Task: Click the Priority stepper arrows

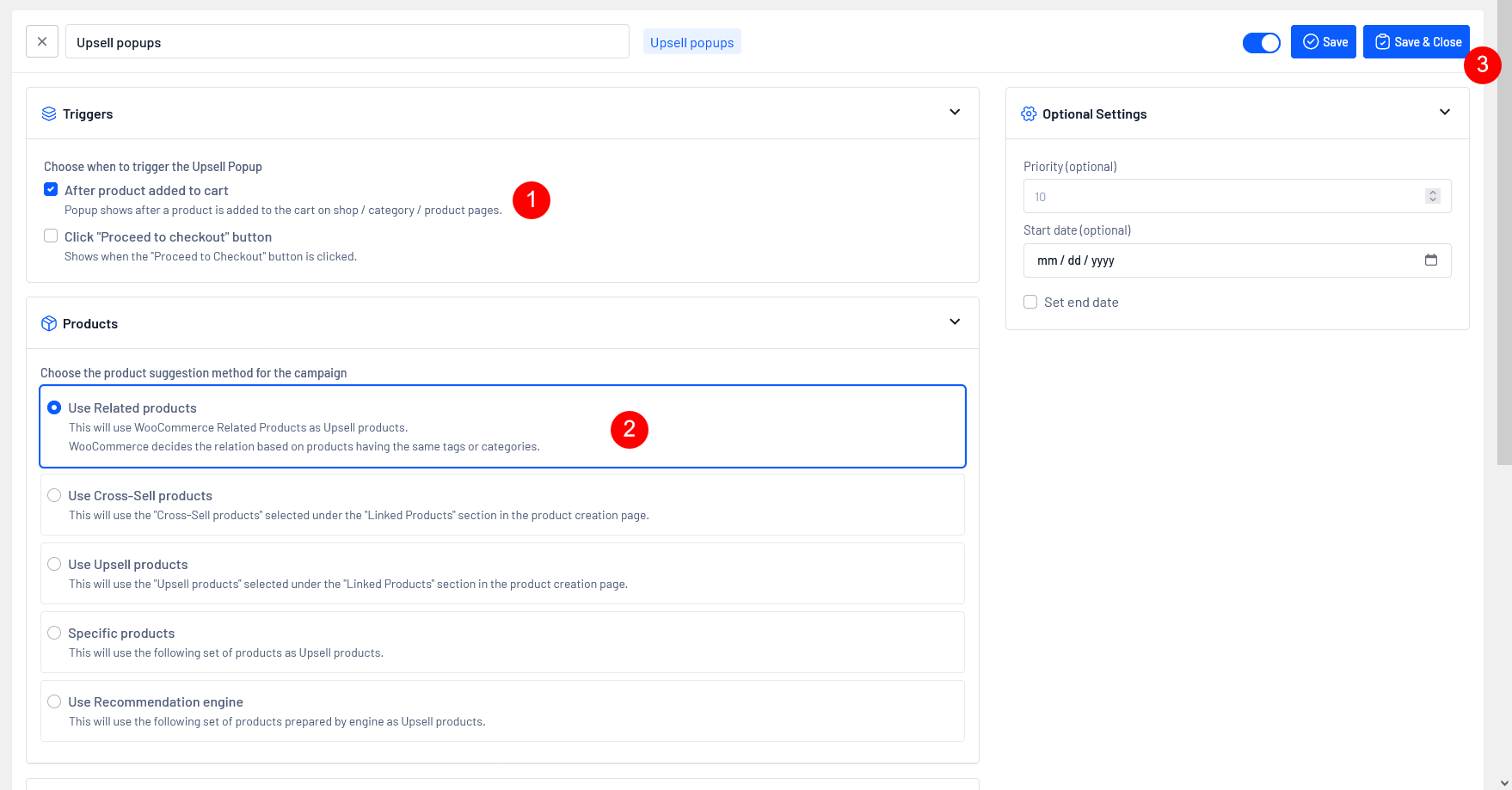Action: (1432, 196)
